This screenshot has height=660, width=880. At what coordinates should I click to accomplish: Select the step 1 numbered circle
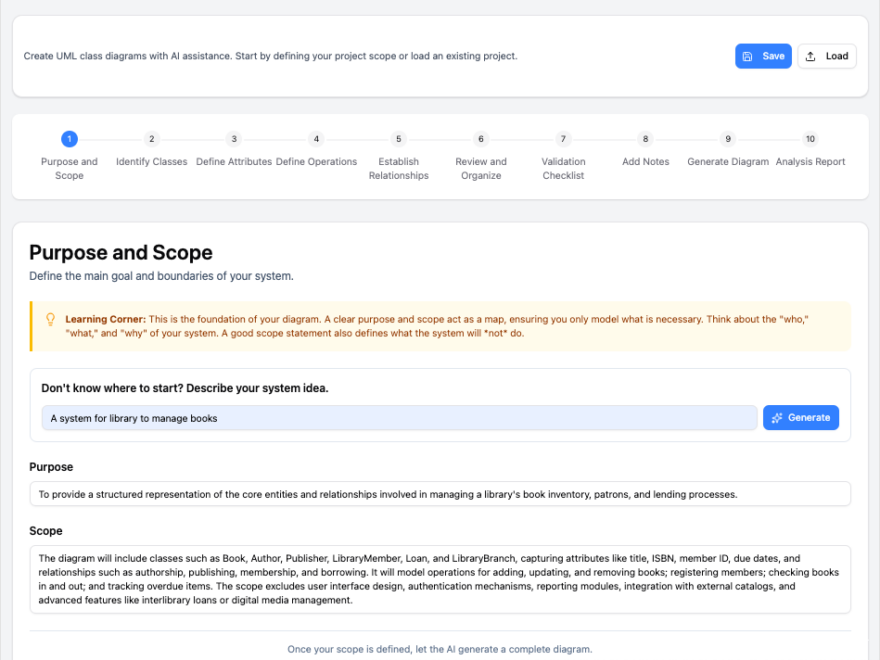[69, 139]
